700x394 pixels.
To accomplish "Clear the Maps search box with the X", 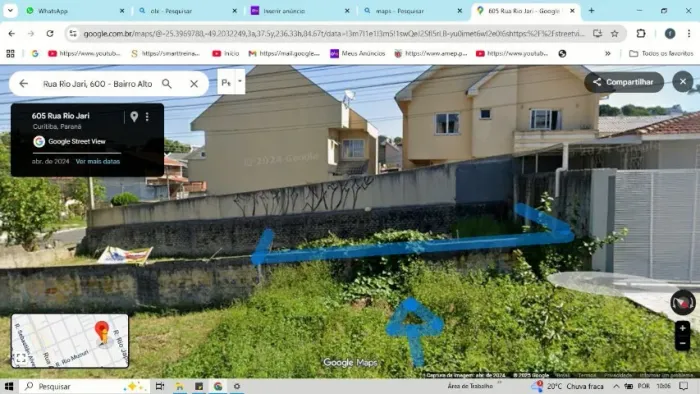I will pyautogui.click(x=194, y=83).
